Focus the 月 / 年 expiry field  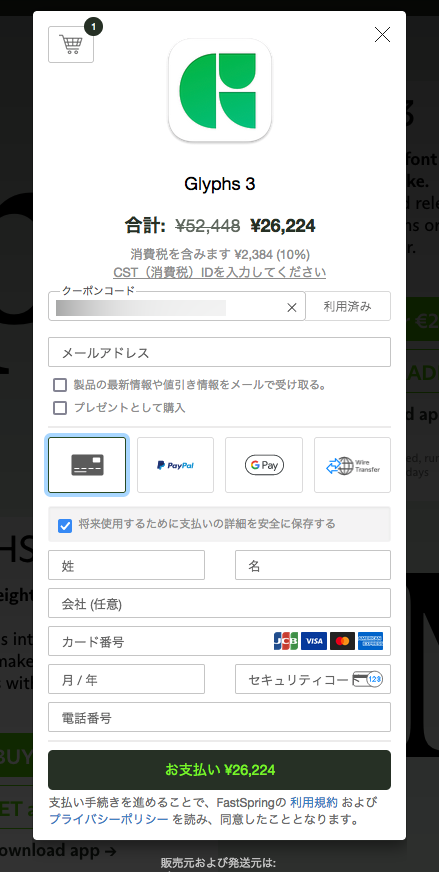point(126,679)
